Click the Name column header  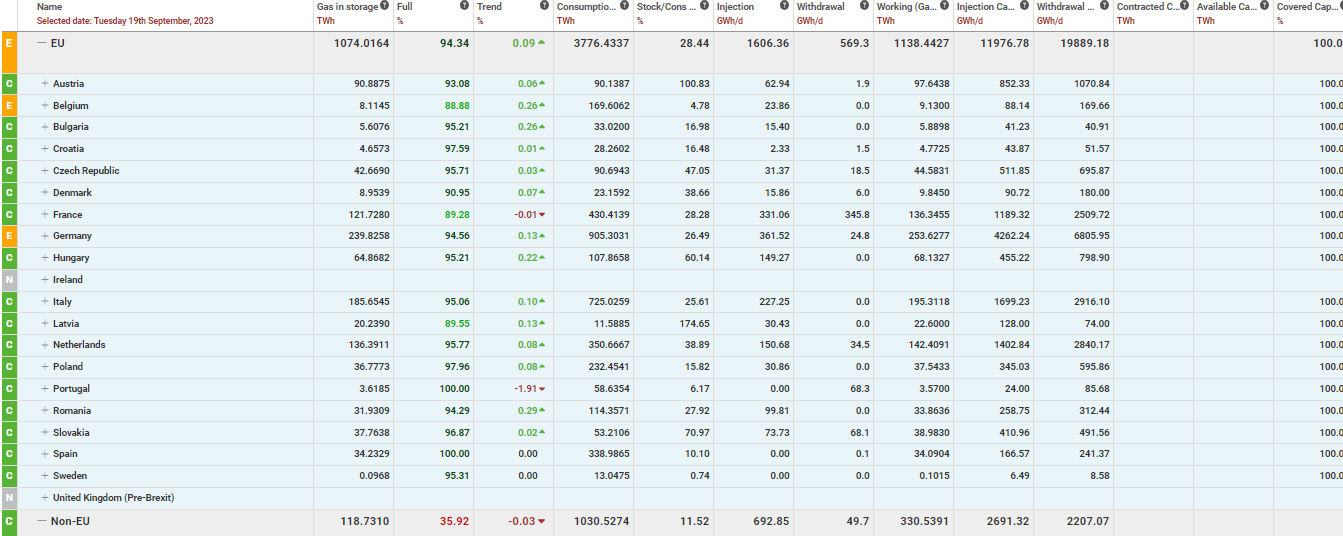point(49,7)
